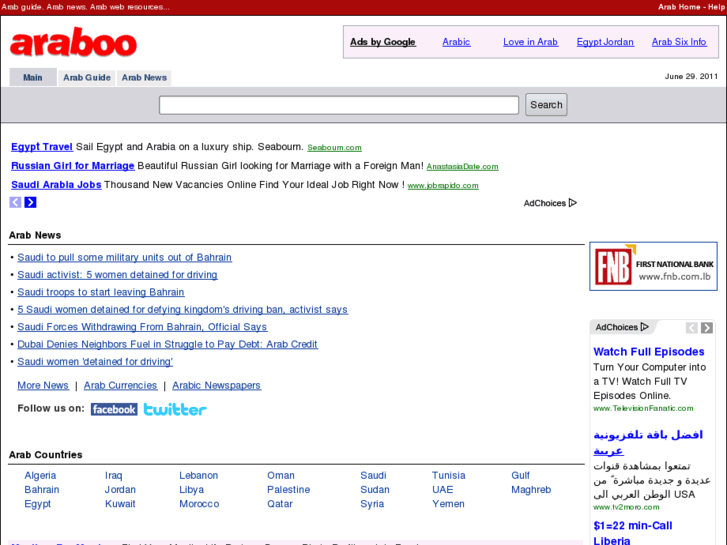Open "Saudi women 'detained for driving'" story
The height and width of the screenshot is (545, 727).
click(95, 361)
